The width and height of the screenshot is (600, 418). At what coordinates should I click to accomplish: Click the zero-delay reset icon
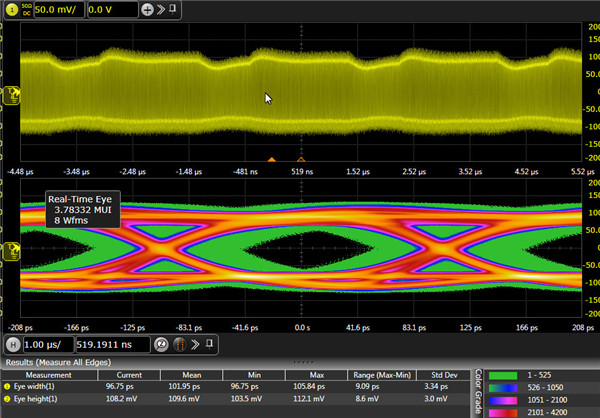pyautogui.click(x=161, y=344)
